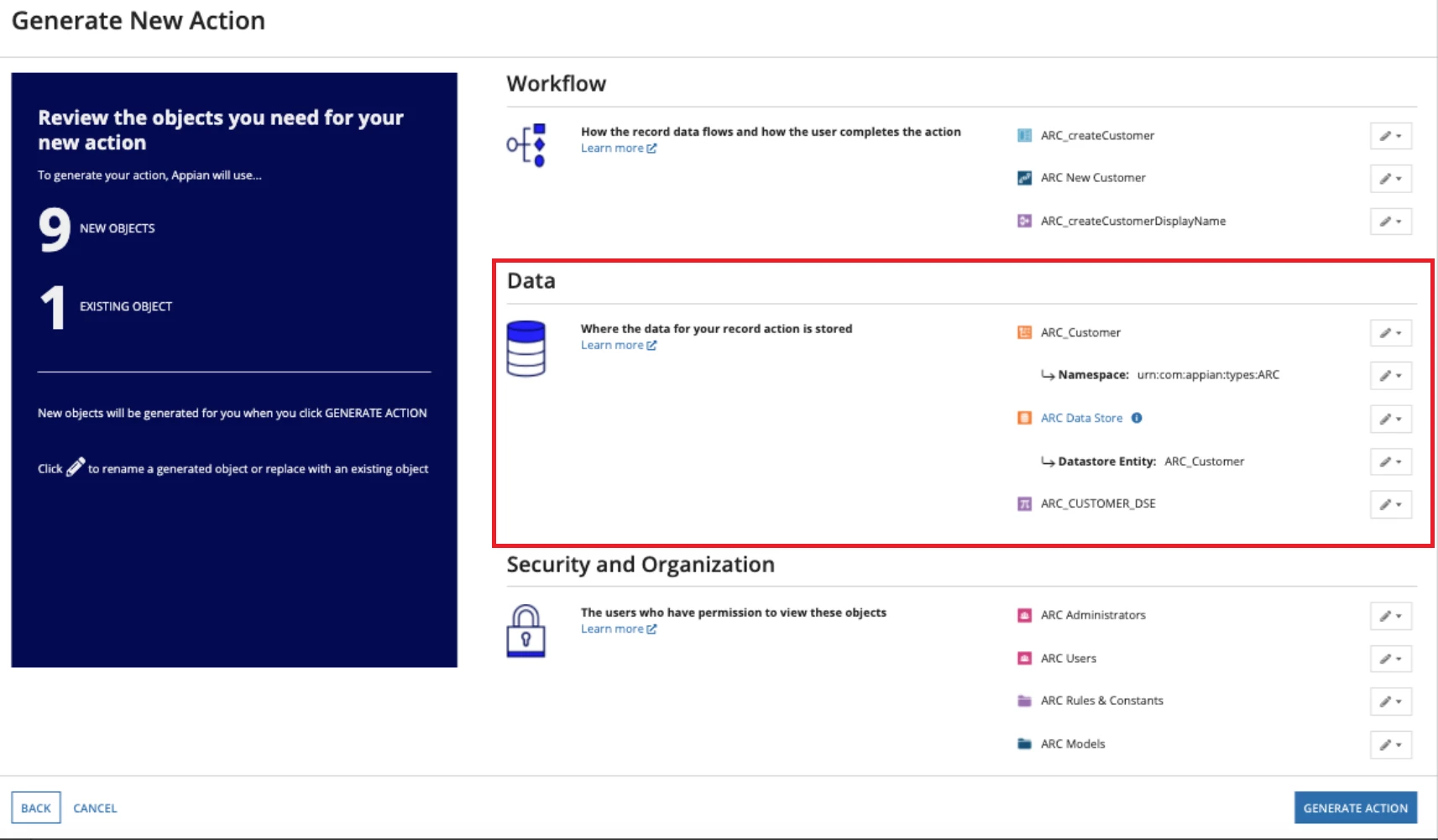Image resolution: width=1438 pixels, height=840 pixels.
Task: Click the padlock security icon
Action: click(x=526, y=631)
